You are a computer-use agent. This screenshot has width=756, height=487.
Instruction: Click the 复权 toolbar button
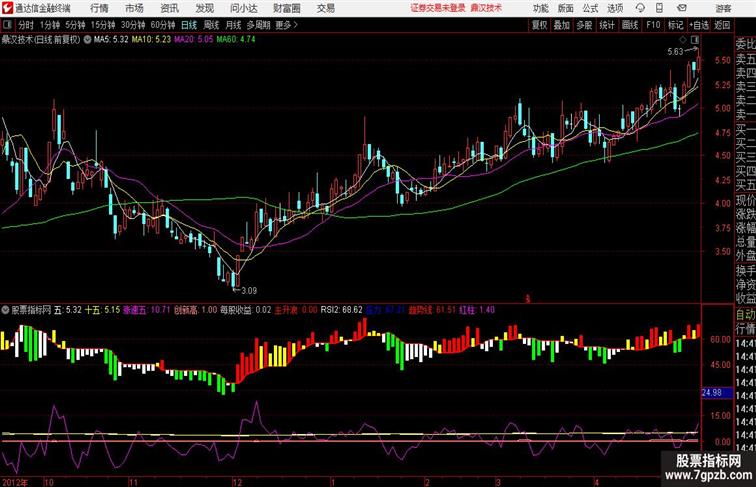(539, 25)
